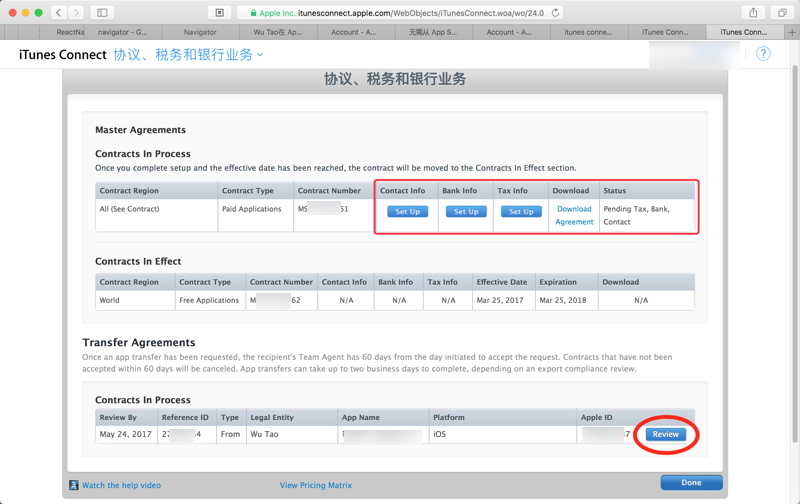
Task: Switch to the 无需从 App S... tab
Action: [x=433, y=32]
